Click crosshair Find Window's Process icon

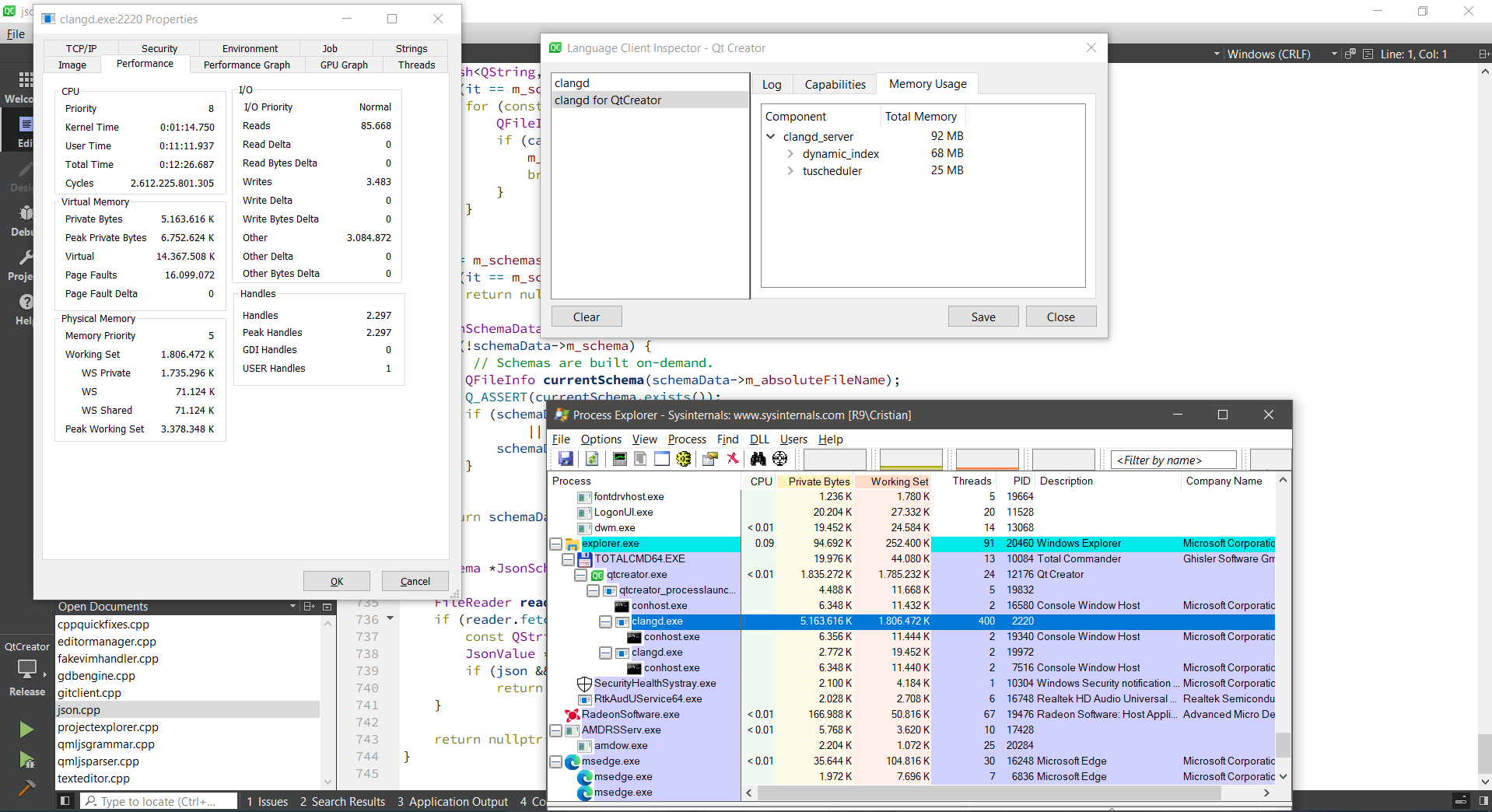[779, 459]
